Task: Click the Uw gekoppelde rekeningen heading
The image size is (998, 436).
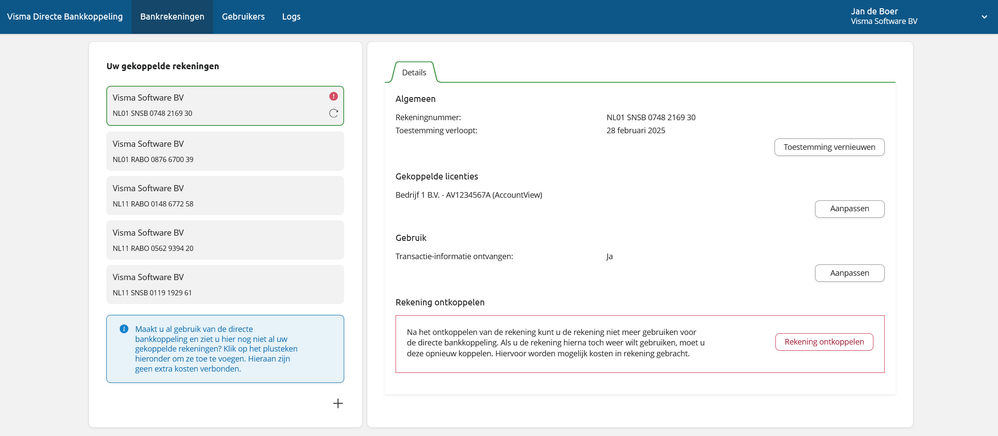Action: coord(163,65)
